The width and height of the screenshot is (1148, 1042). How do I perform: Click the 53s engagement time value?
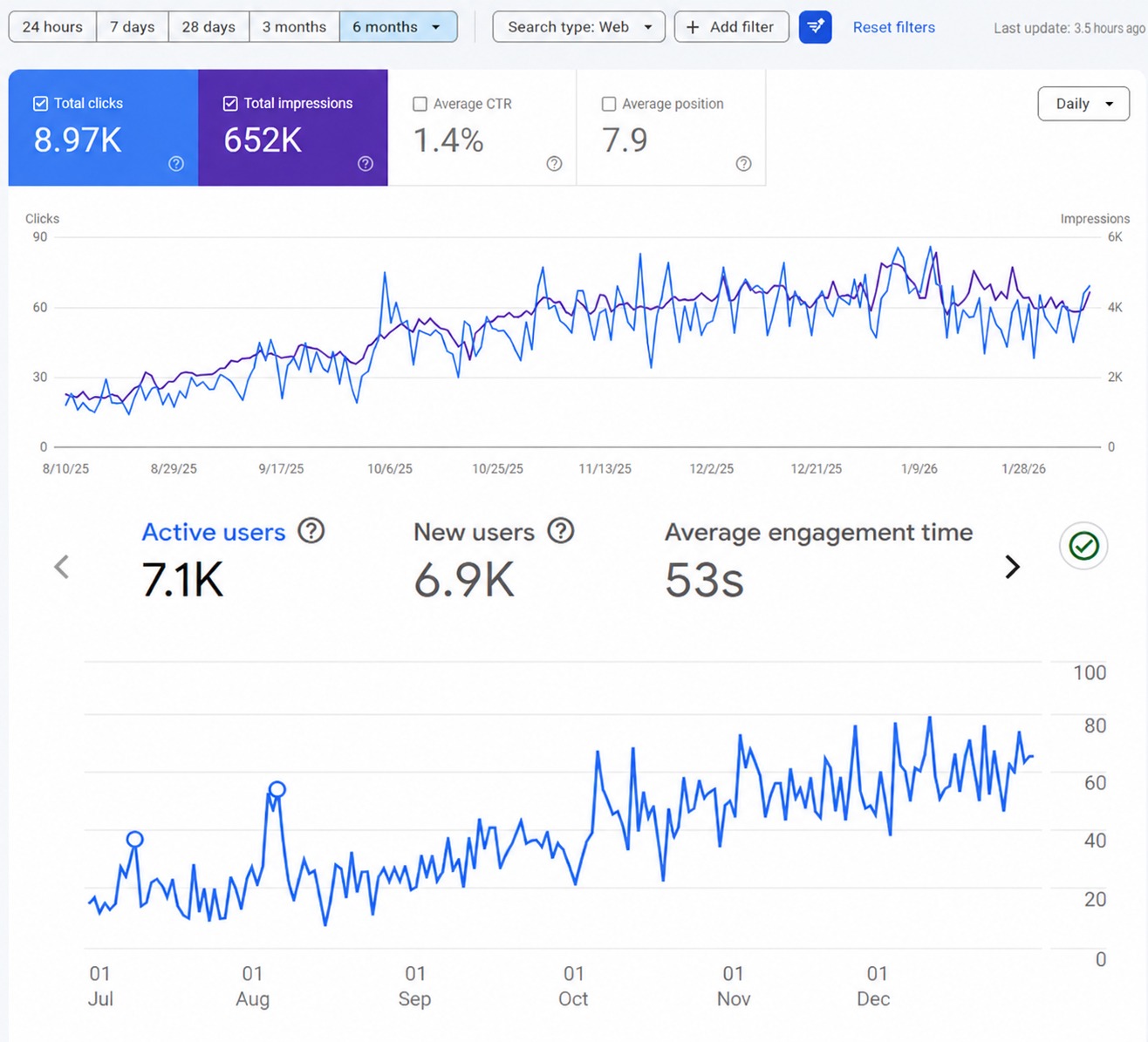(x=704, y=580)
